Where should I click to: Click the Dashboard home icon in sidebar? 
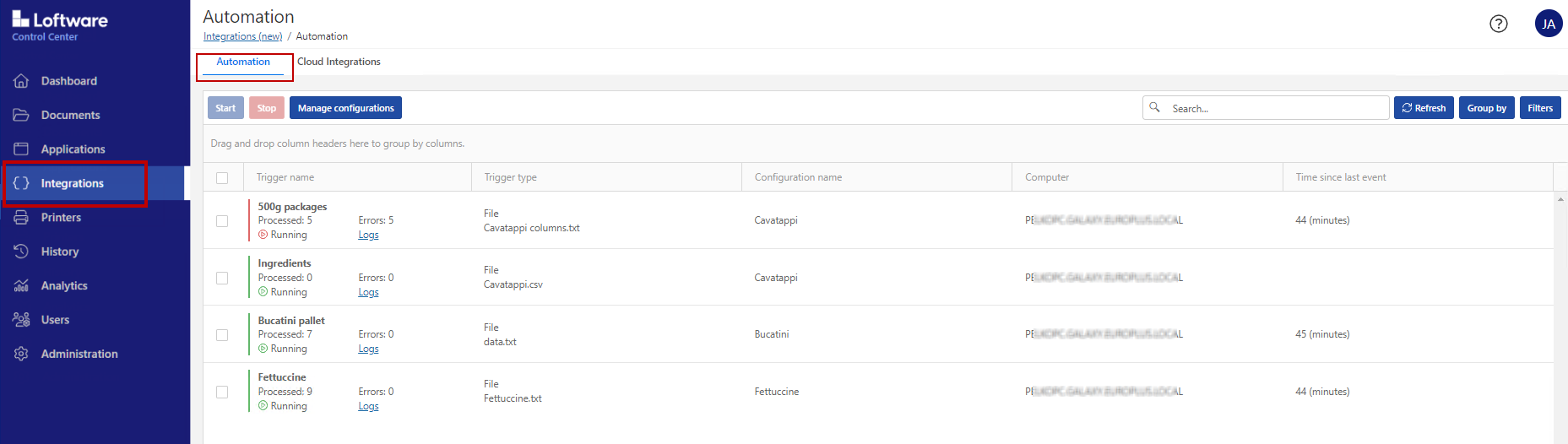coord(21,81)
